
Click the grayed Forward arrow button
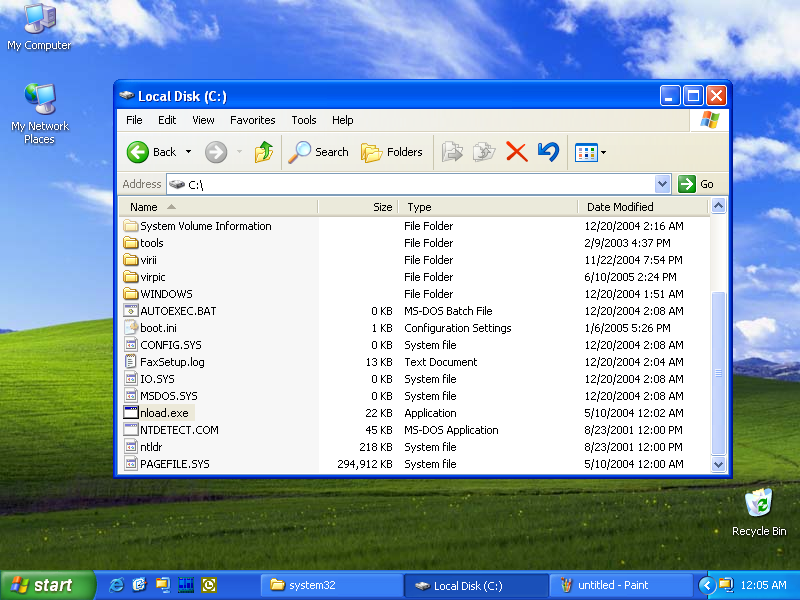[x=216, y=152]
